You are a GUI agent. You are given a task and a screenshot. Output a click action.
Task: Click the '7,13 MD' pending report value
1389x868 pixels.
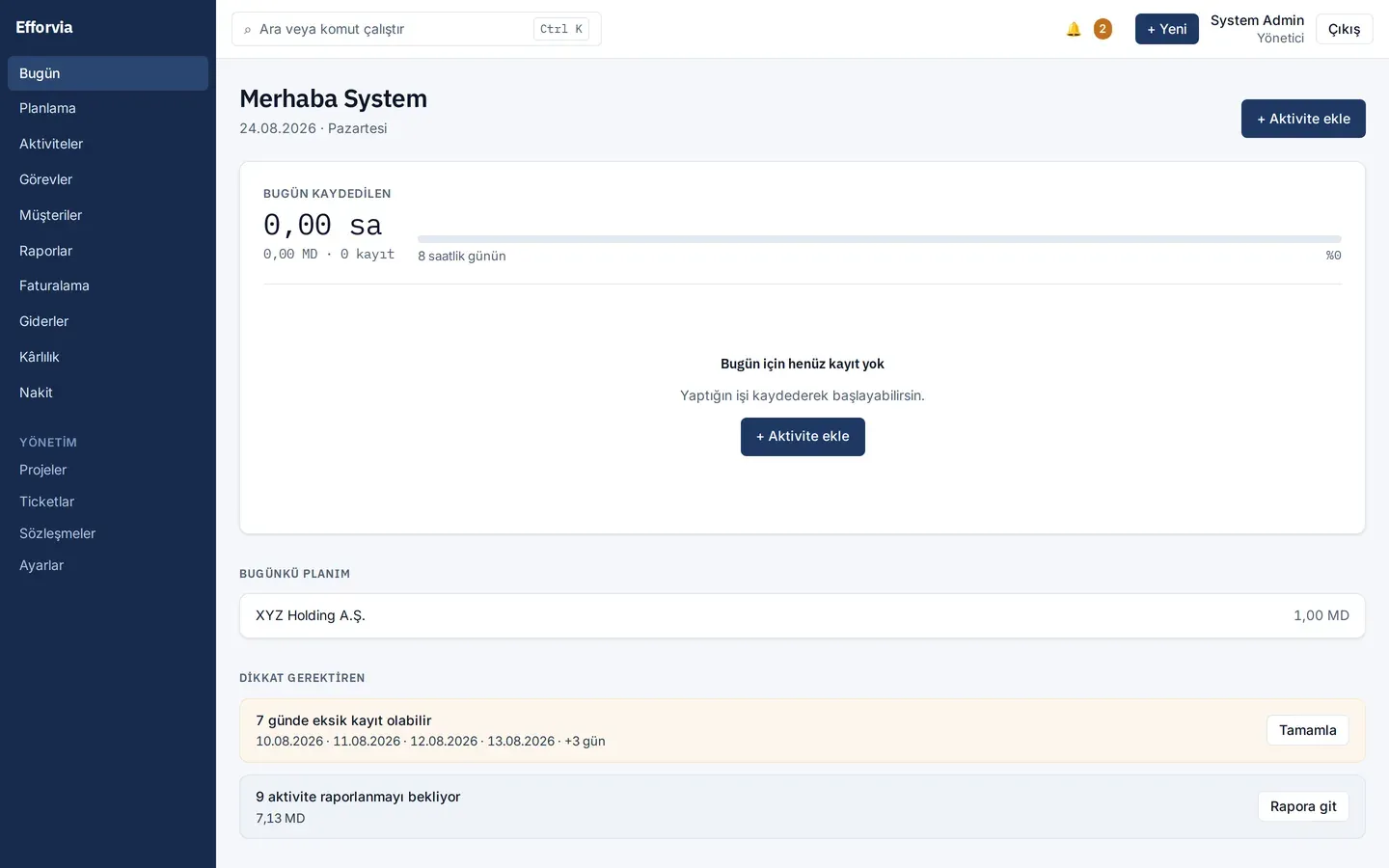tap(281, 818)
